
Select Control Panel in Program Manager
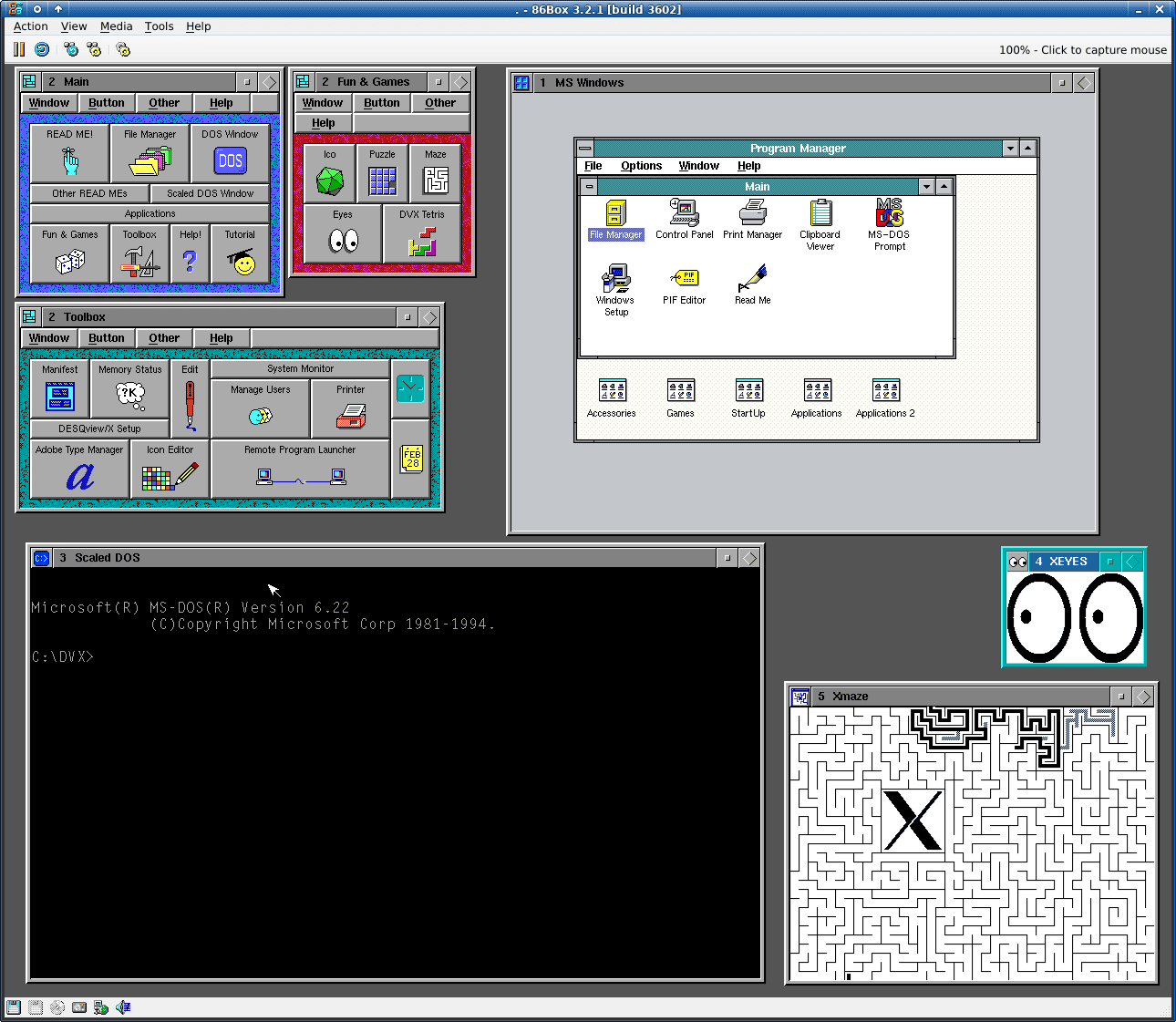pos(684,220)
